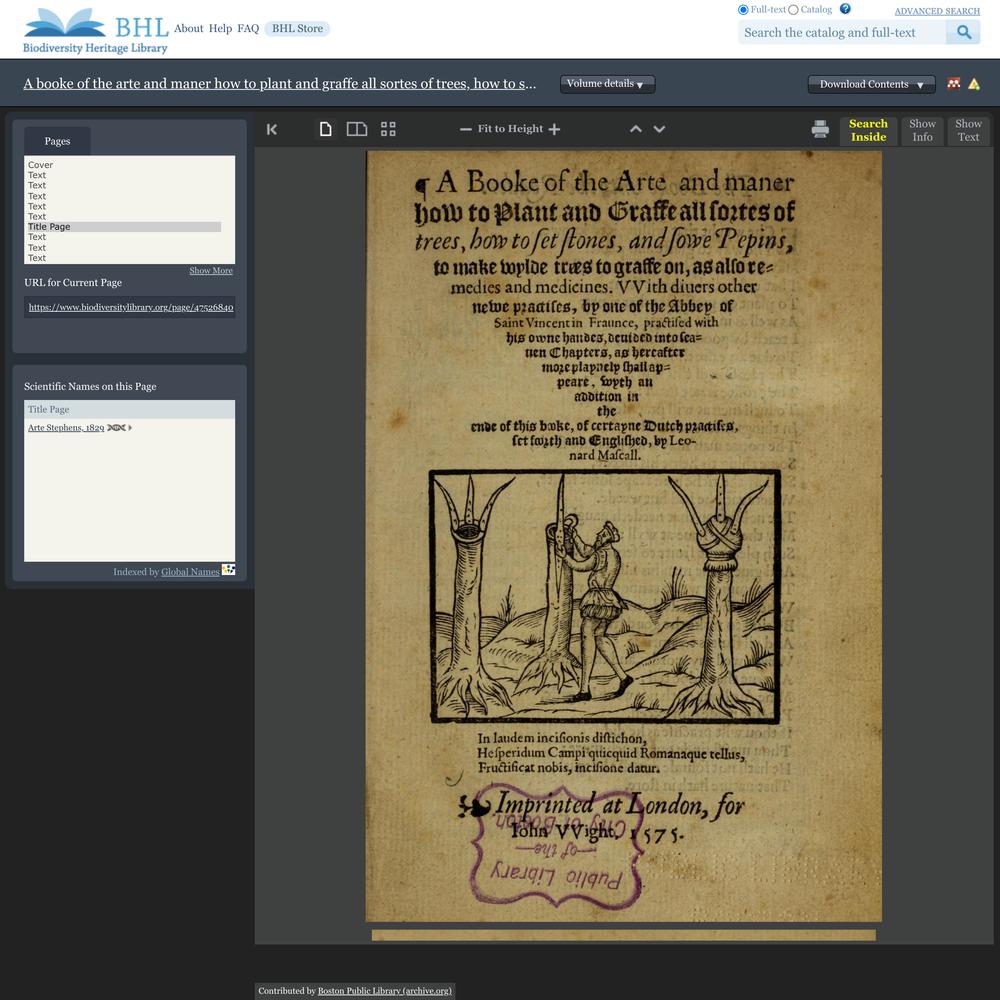The height and width of the screenshot is (1000, 1000).
Task: Open the Advanced Search link
Action: click(x=937, y=11)
